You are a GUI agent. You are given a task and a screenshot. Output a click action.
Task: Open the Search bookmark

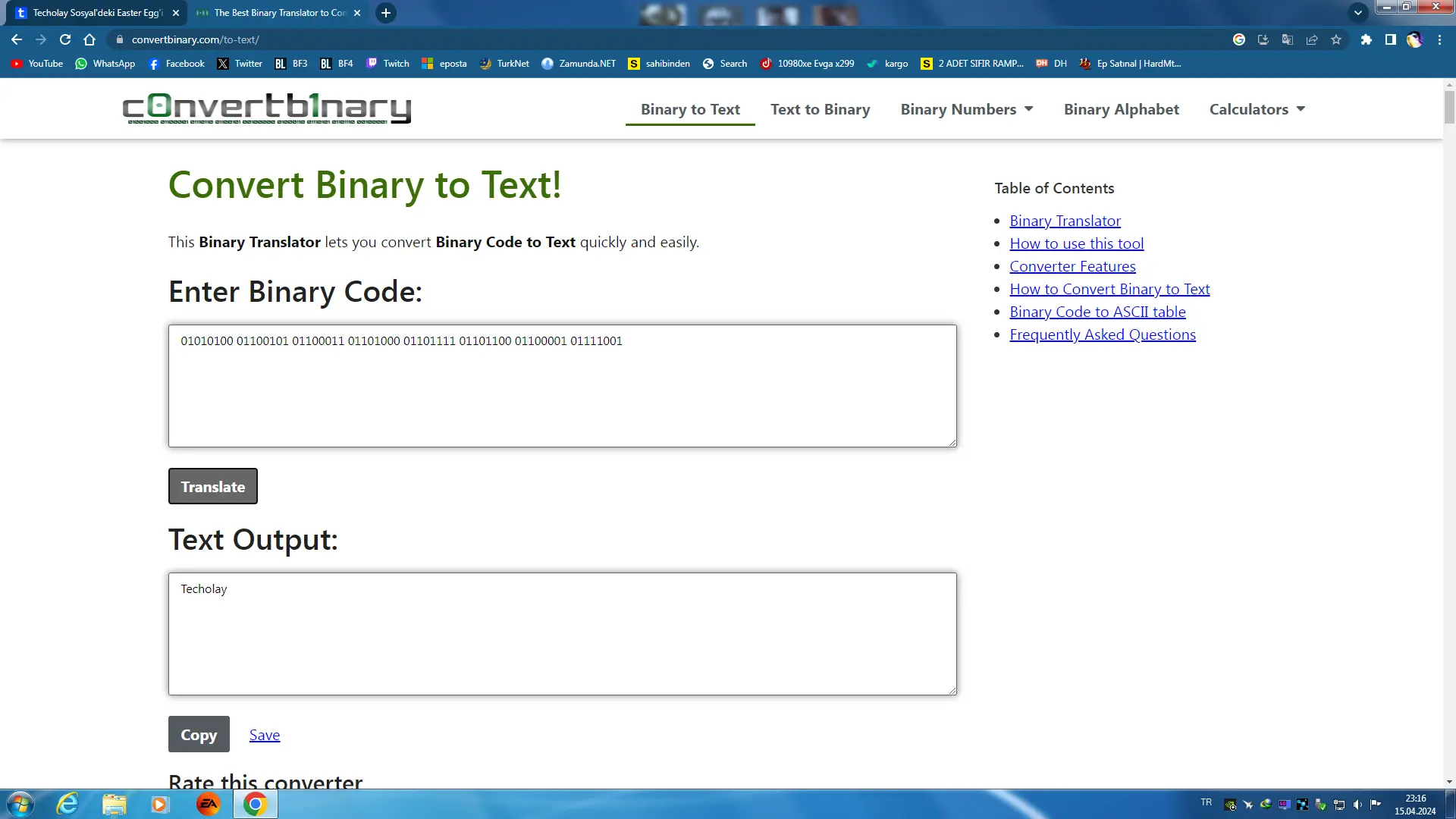click(x=725, y=64)
